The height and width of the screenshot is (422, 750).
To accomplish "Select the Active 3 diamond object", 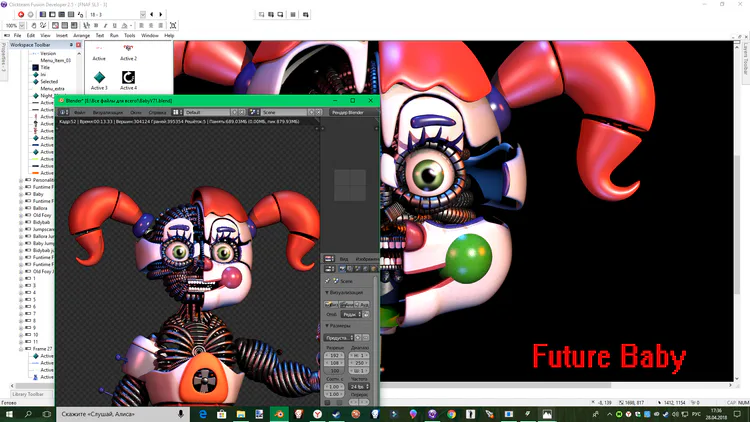I will 99,78.
